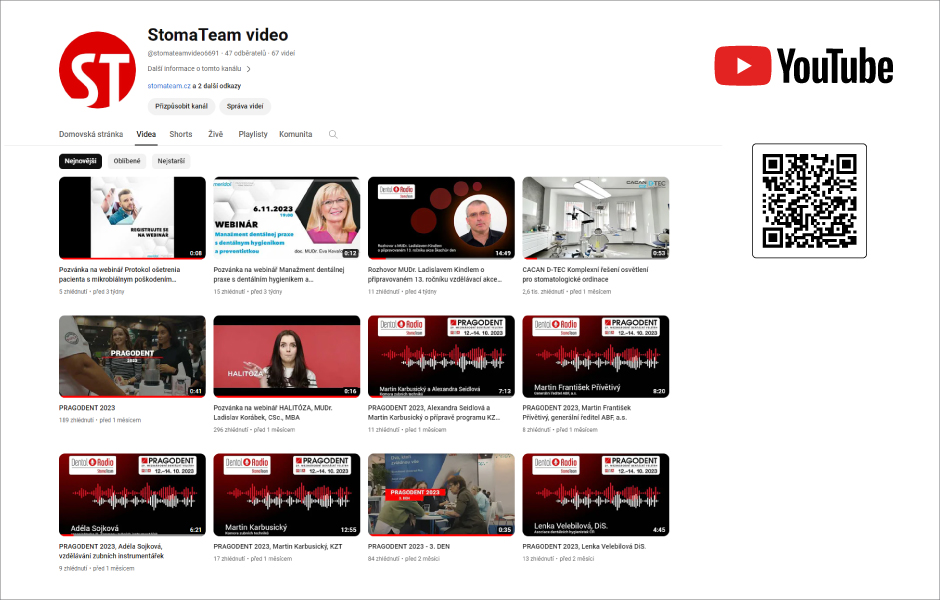Open the Lenka Velebilová thumbnail
The image size is (940, 600).
coord(595,495)
